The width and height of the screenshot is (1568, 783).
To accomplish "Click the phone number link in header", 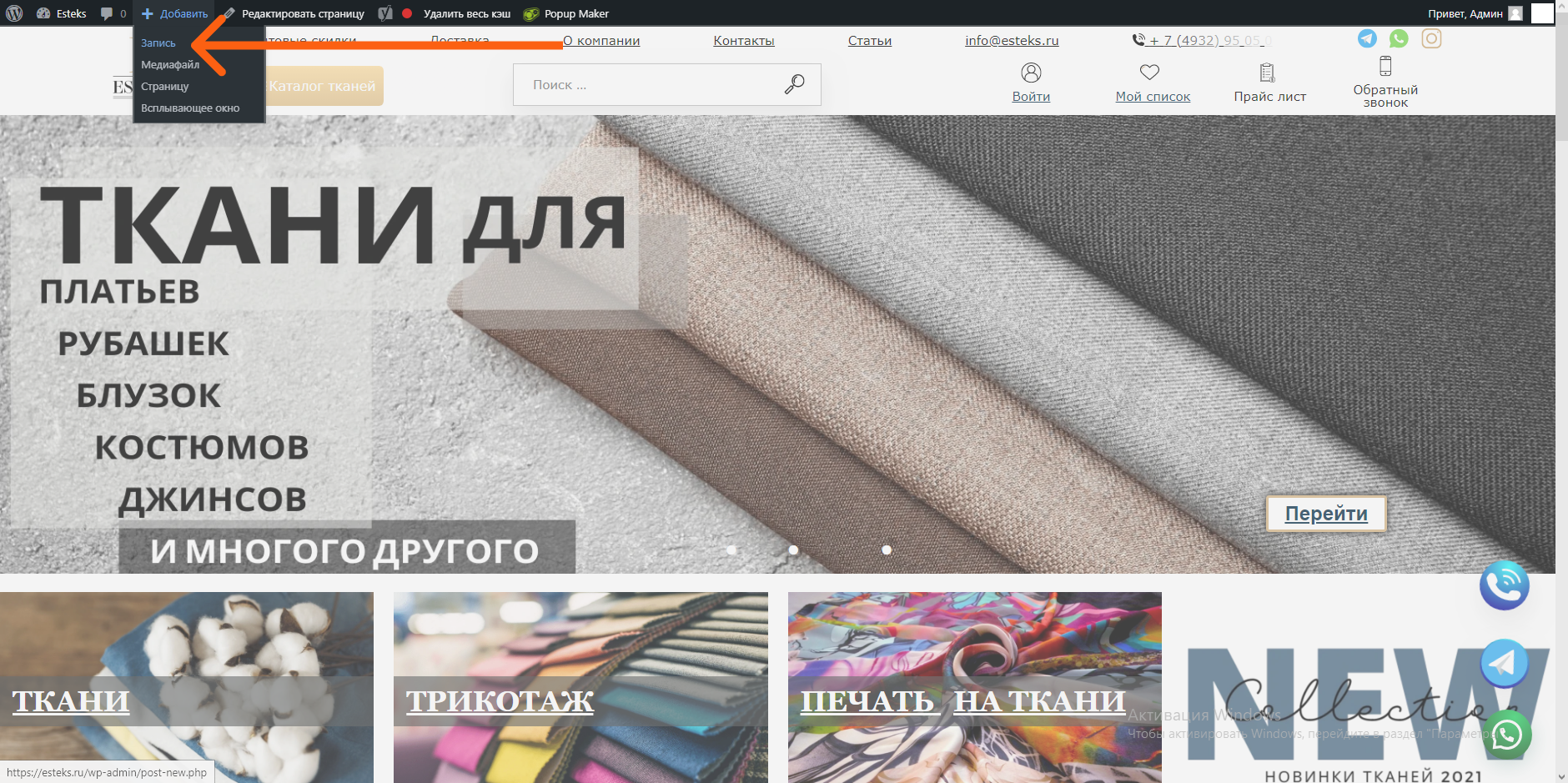I will 1202,40.
